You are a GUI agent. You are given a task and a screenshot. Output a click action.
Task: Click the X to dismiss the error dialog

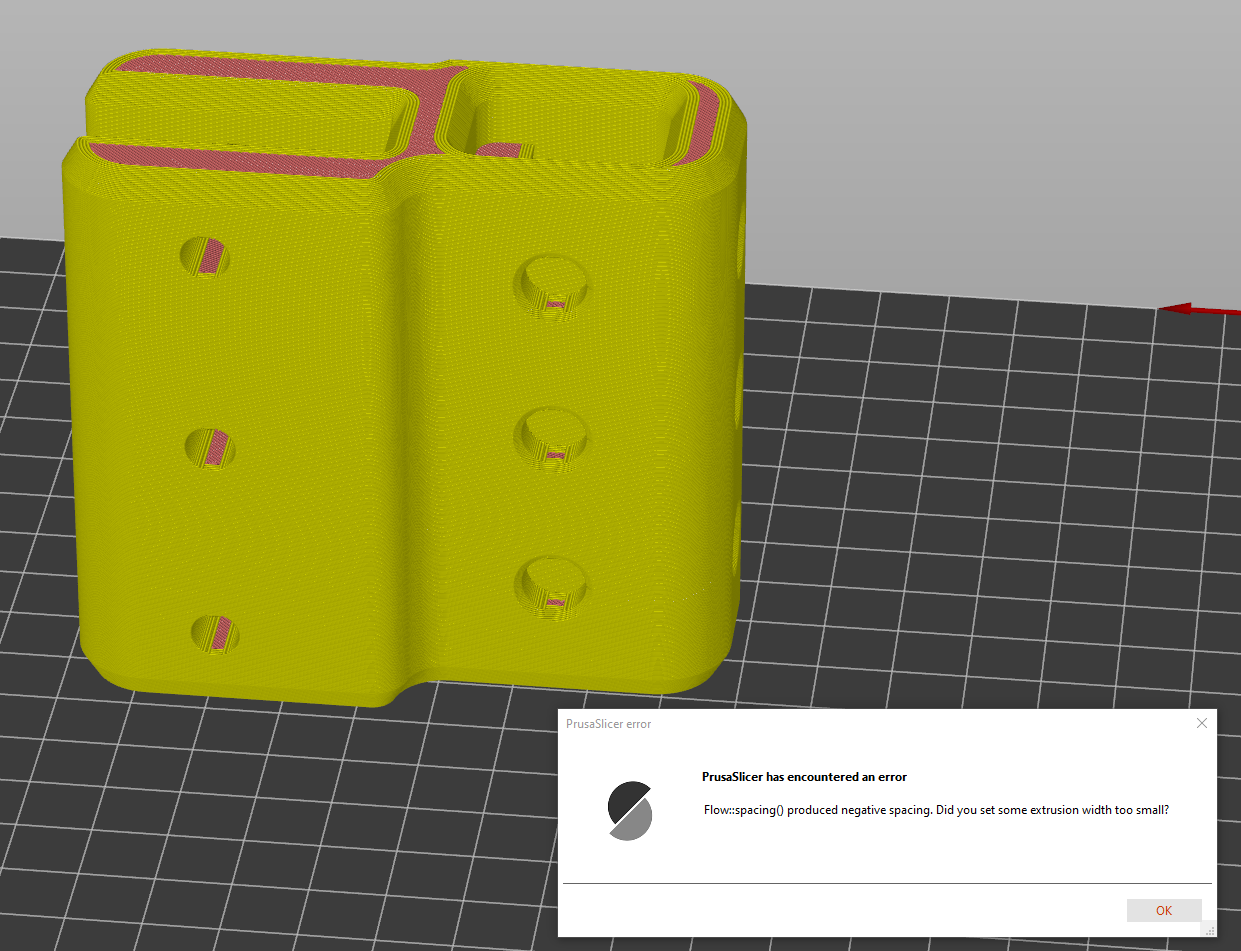click(1201, 722)
